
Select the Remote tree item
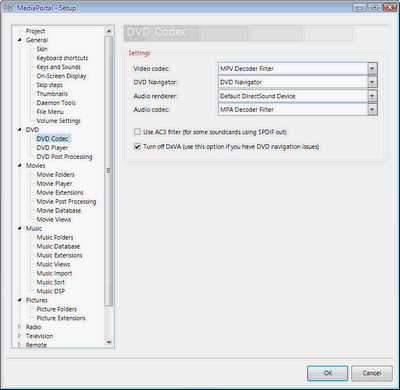click(36, 345)
